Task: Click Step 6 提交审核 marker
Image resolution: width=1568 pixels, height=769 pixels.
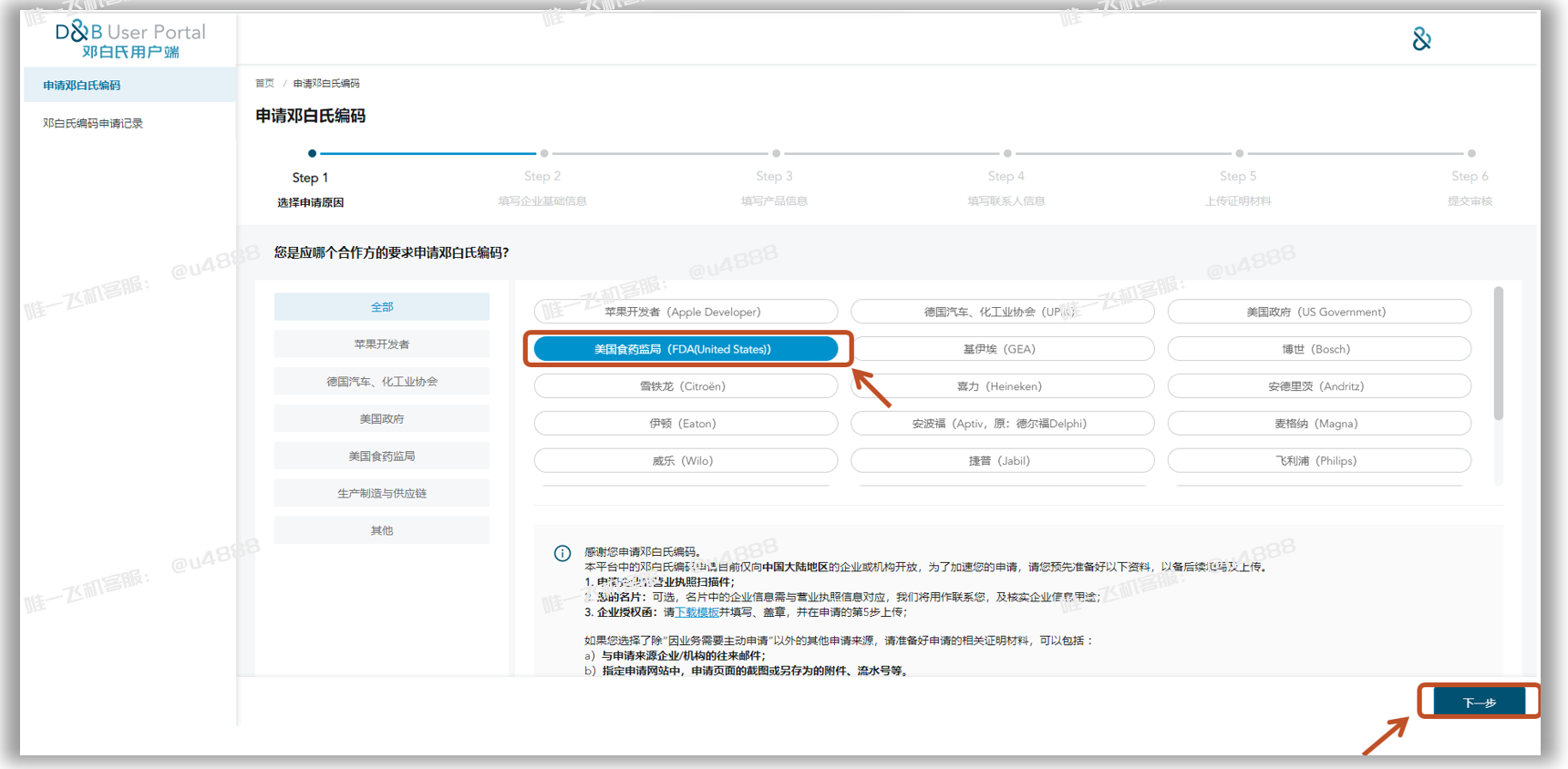Action: tap(1470, 179)
